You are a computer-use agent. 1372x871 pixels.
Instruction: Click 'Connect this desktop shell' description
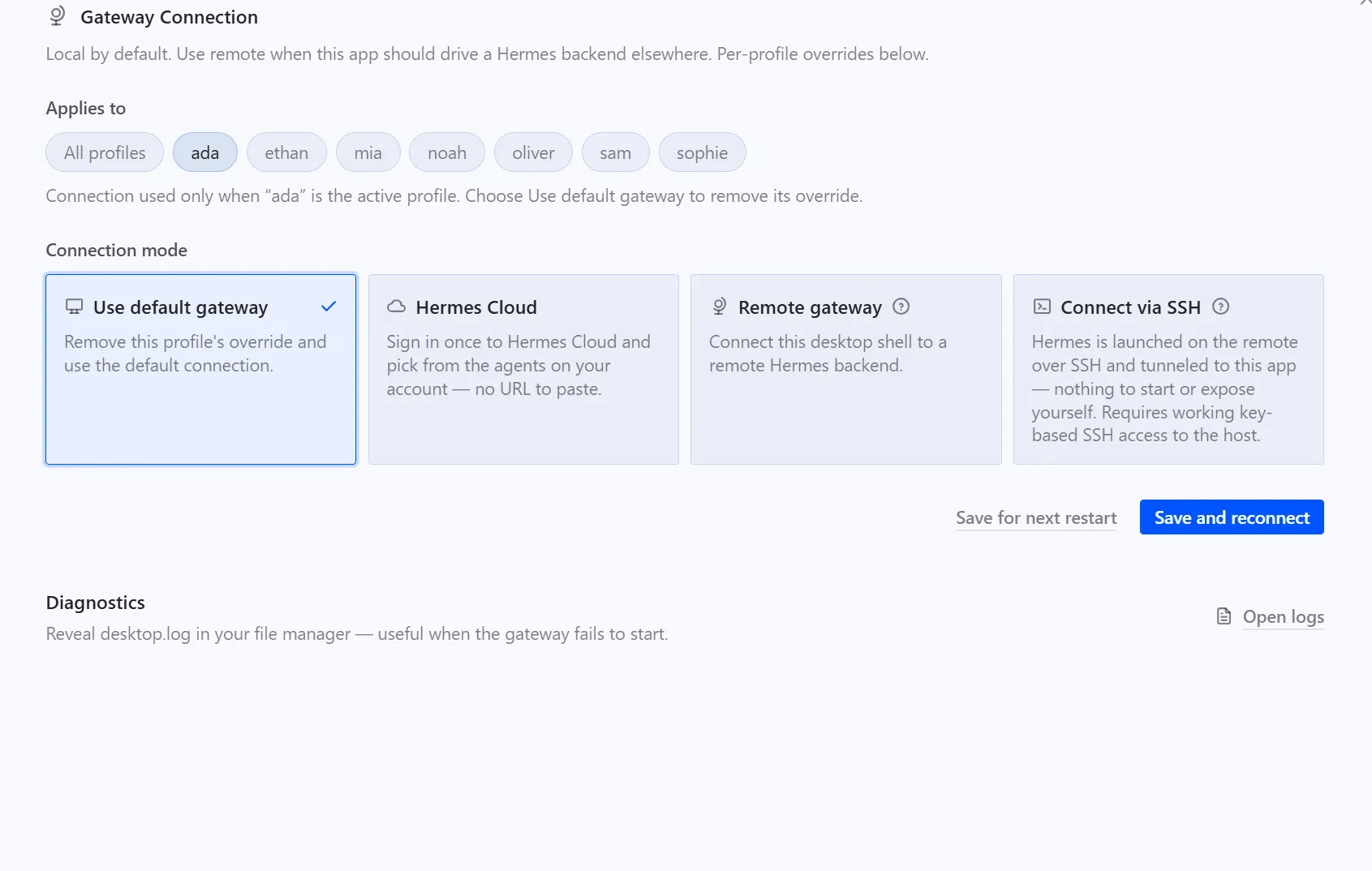tap(828, 354)
